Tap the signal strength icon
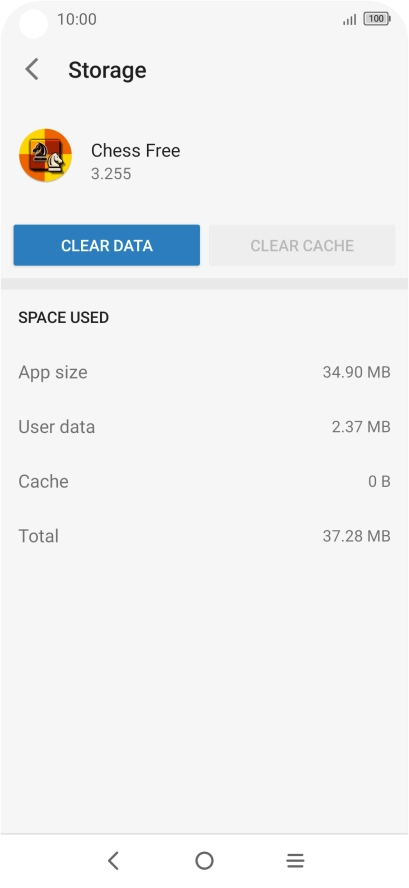The height and width of the screenshot is (888, 409). [x=350, y=20]
